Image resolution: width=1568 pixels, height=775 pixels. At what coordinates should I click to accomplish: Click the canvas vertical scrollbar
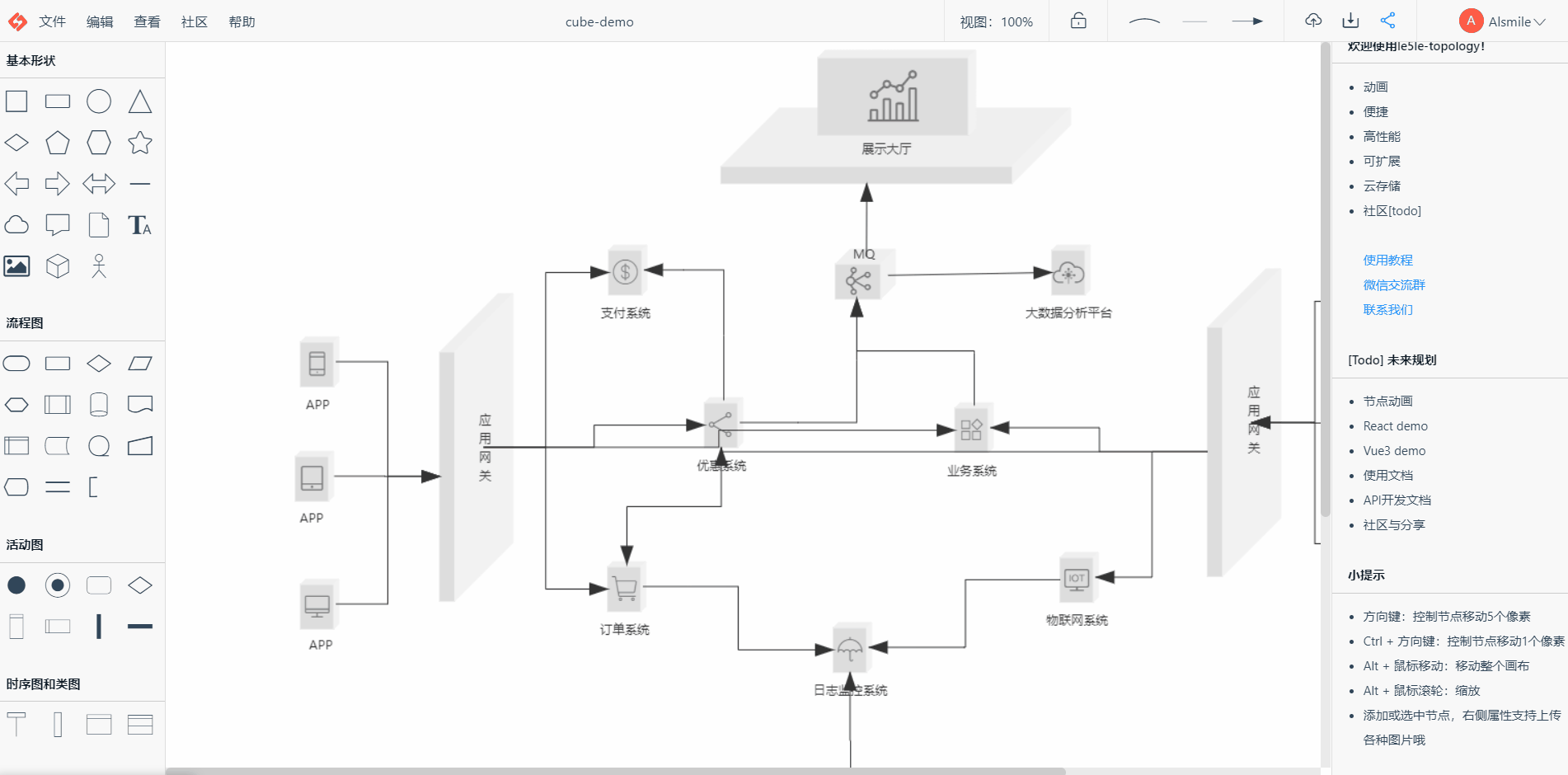point(1326,280)
